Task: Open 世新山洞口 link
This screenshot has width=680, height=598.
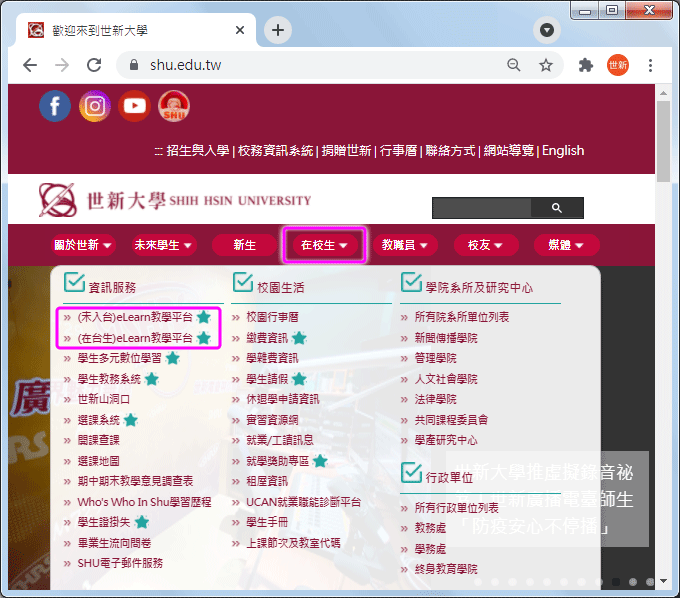Action: 104,399
